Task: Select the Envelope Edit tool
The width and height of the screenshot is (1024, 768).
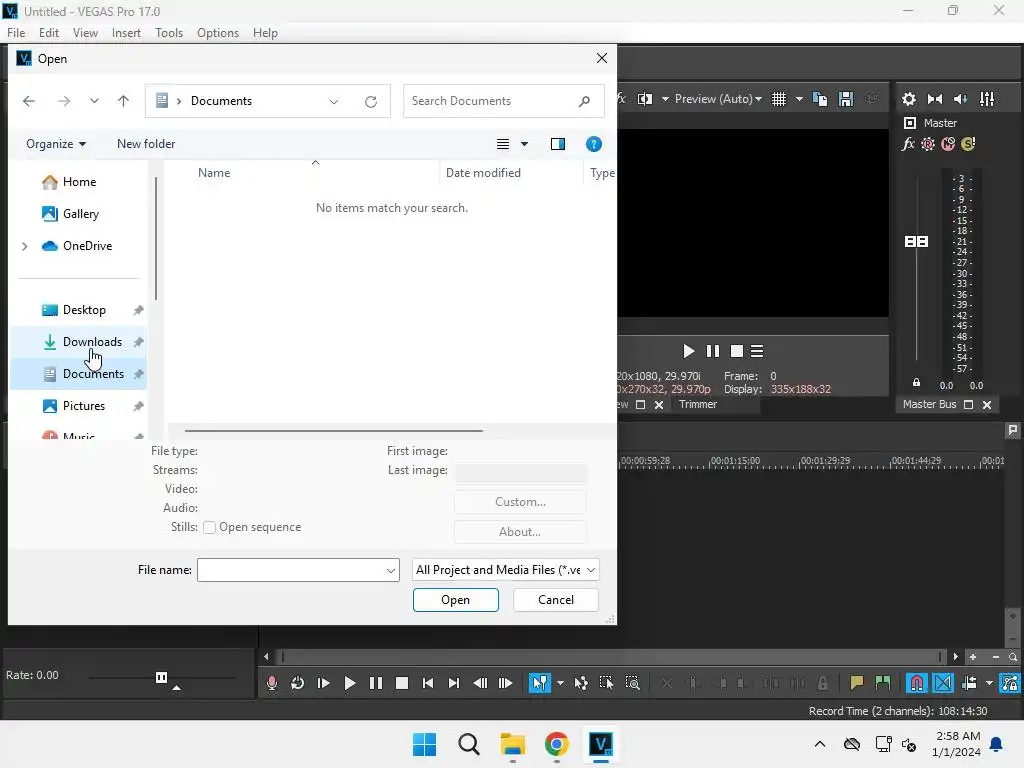Action: [x=581, y=683]
